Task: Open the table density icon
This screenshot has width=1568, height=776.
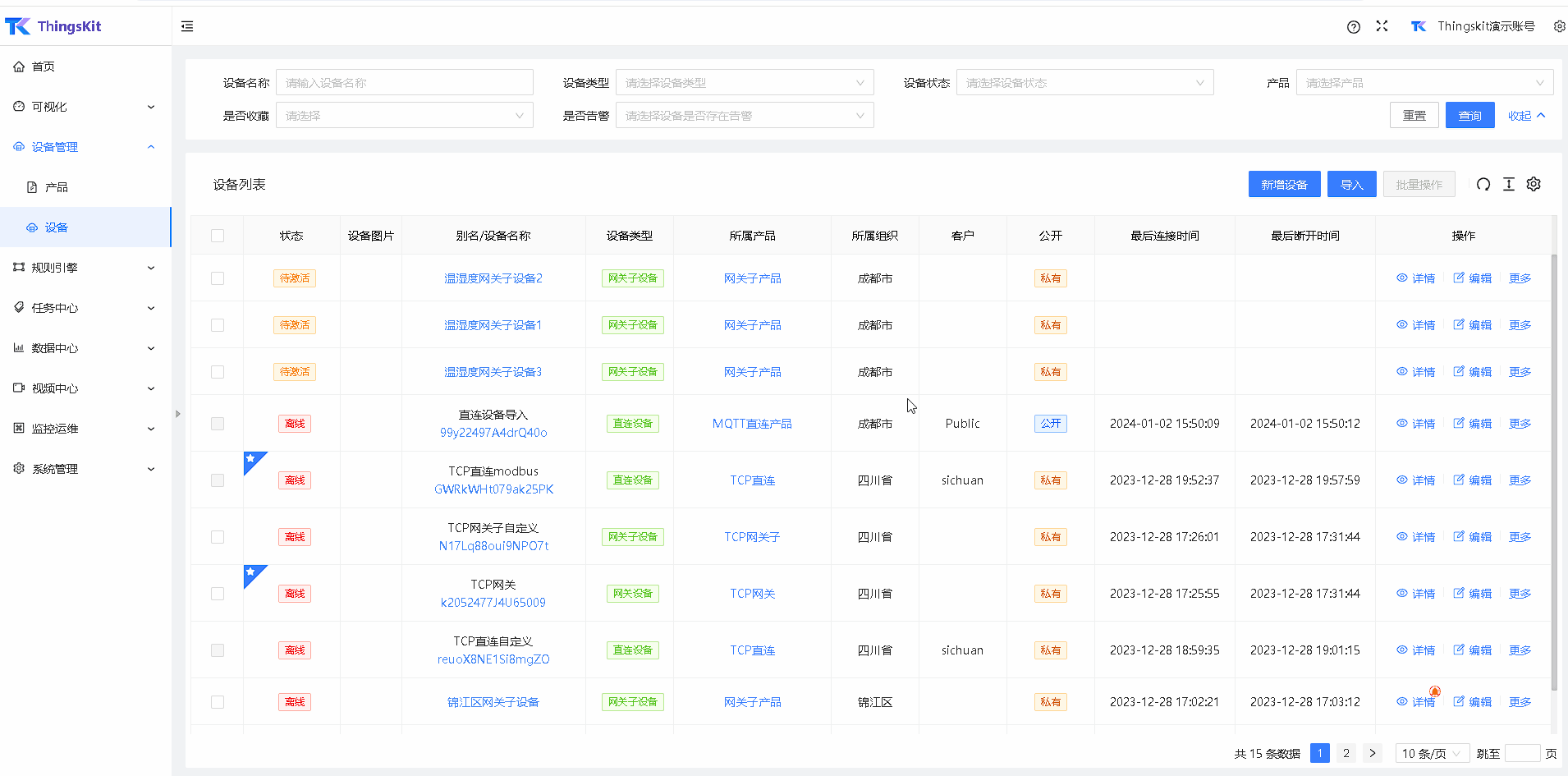Action: tap(1509, 185)
